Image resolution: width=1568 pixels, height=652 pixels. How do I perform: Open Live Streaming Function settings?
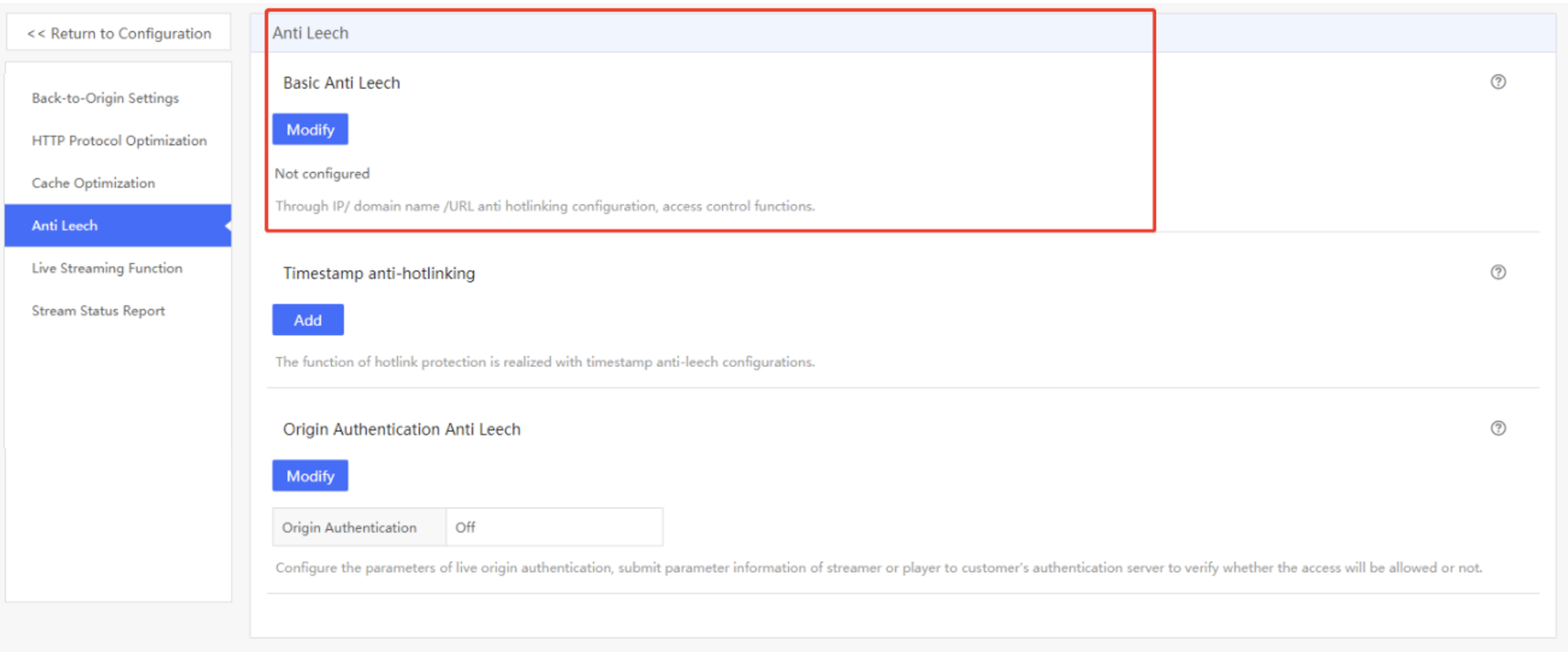click(107, 268)
